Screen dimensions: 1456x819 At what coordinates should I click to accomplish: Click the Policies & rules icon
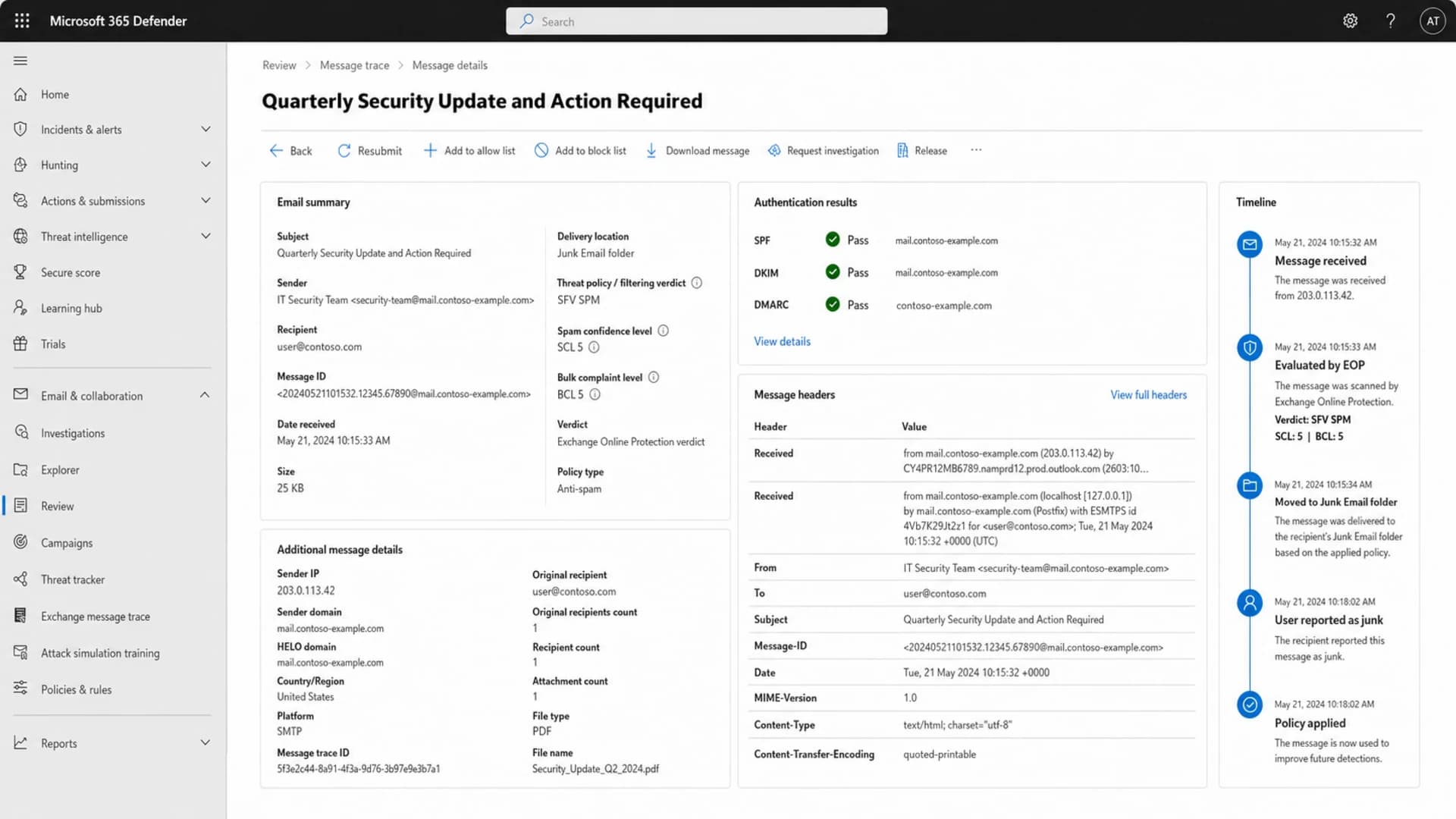coord(20,688)
